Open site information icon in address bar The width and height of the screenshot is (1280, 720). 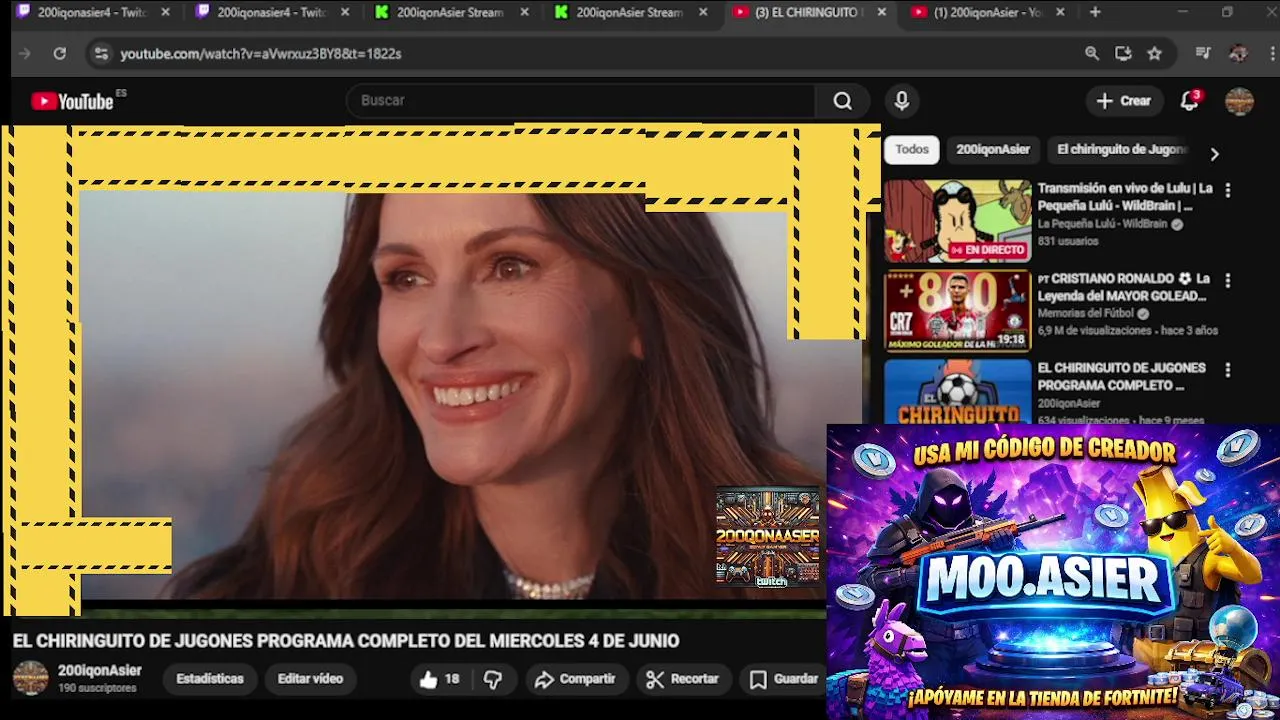click(101, 54)
